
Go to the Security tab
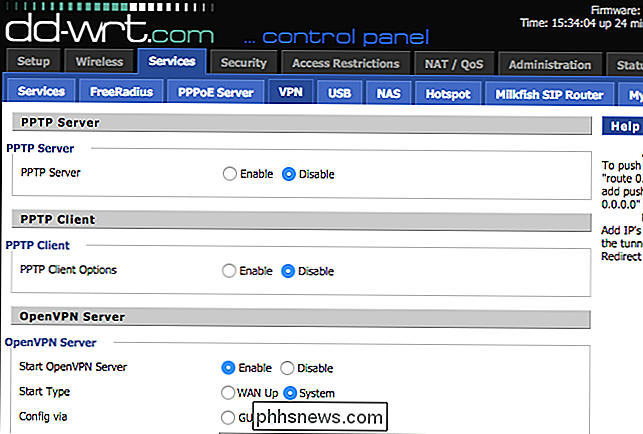(x=244, y=63)
